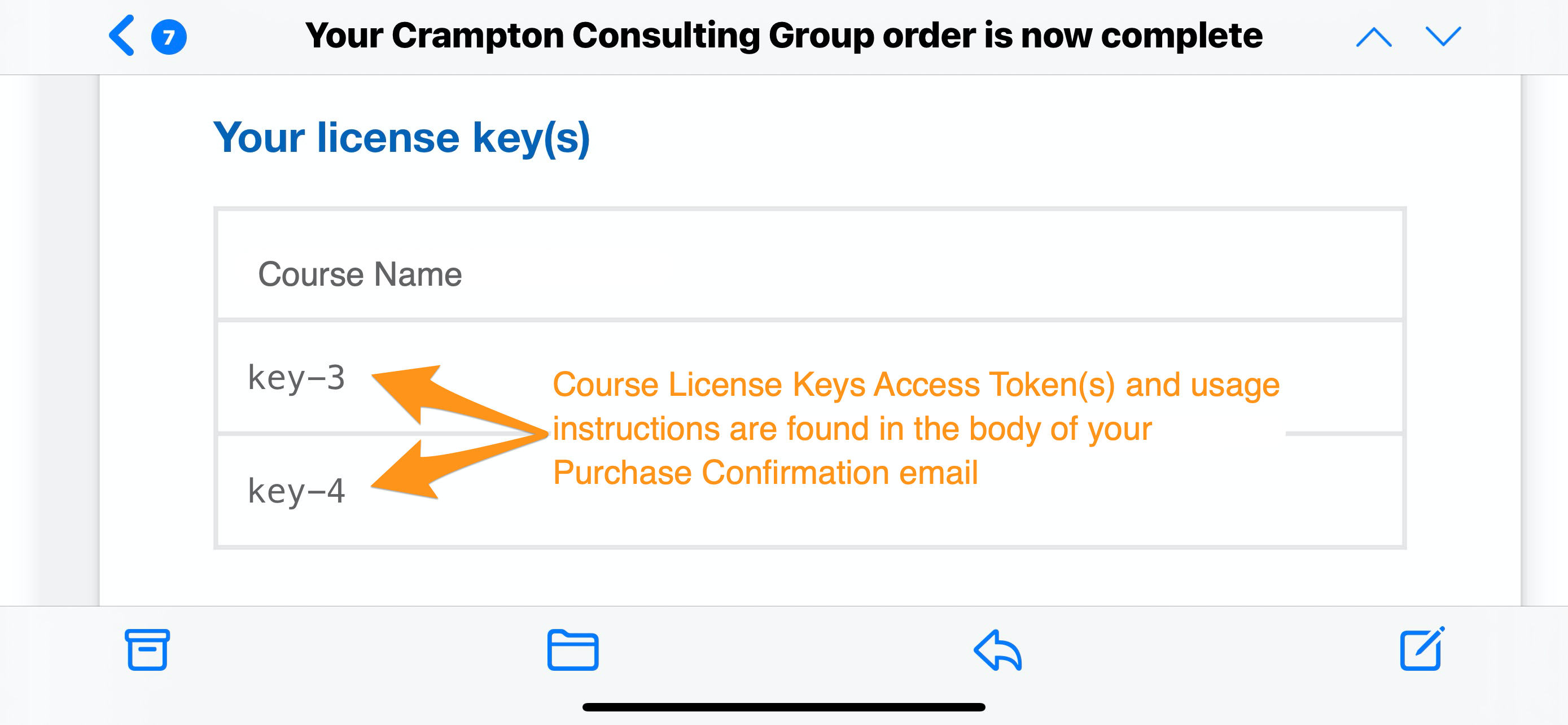Open the move to folder icon
Viewport: 1568px width, 725px height.
573,650
